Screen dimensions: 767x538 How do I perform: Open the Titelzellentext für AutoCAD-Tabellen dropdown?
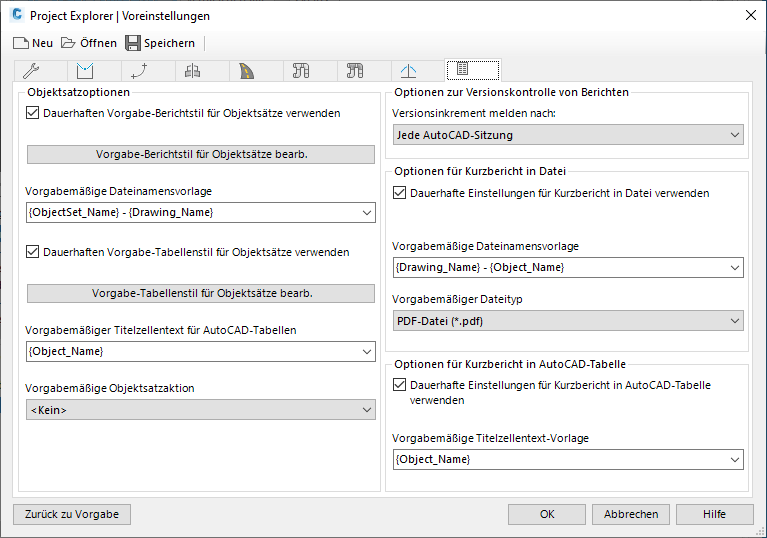click(x=366, y=352)
